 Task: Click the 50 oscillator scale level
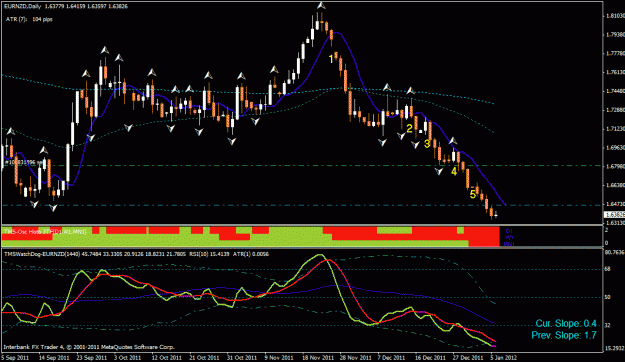coord(607,297)
